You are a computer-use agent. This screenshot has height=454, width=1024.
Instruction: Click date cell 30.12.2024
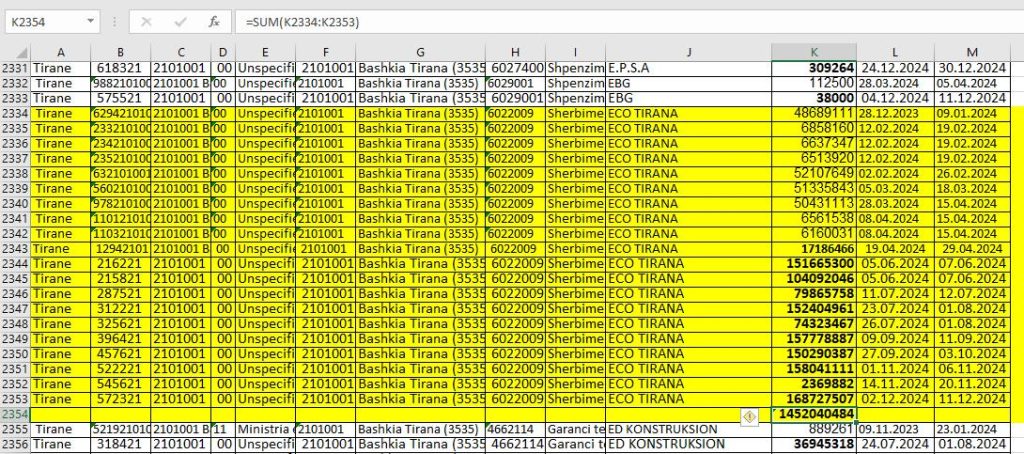tap(973, 68)
